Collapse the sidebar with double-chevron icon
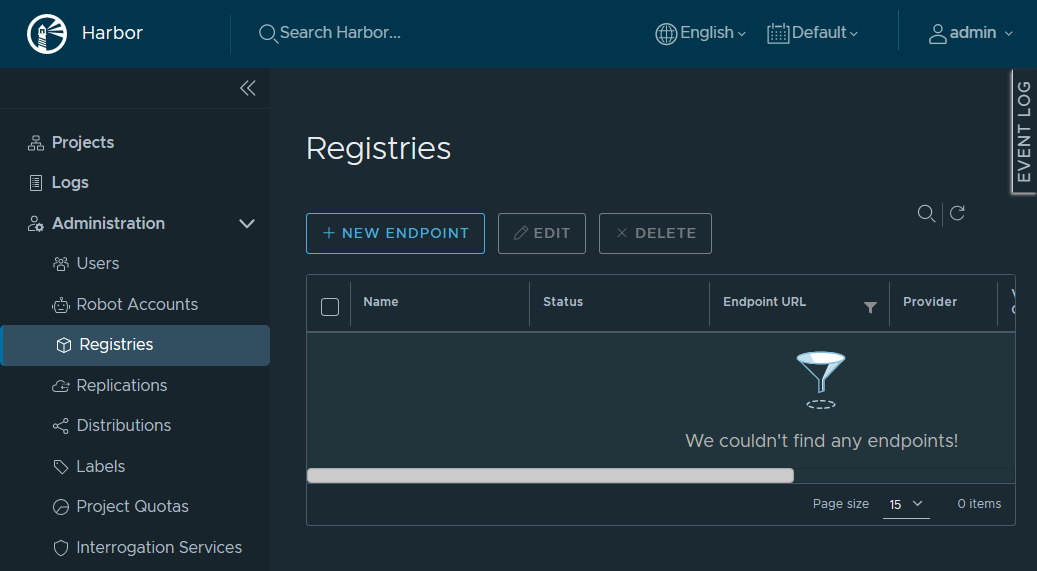The image size is (1037, 571). point(248,88)
